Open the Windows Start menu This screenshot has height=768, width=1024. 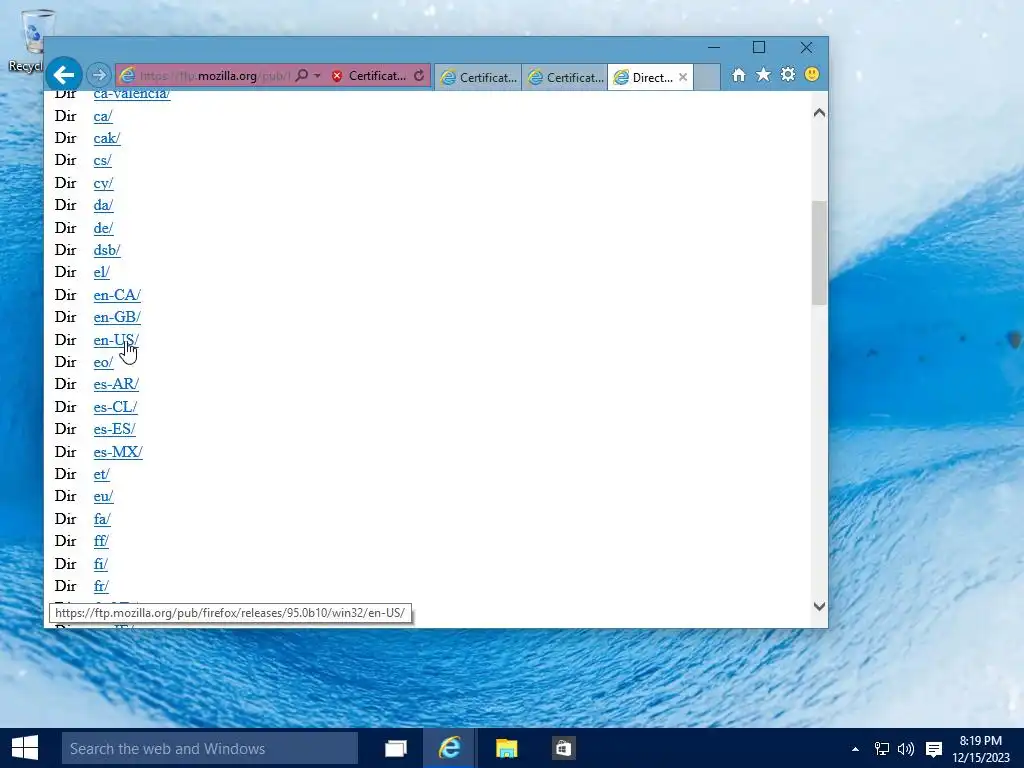(25, 748)
